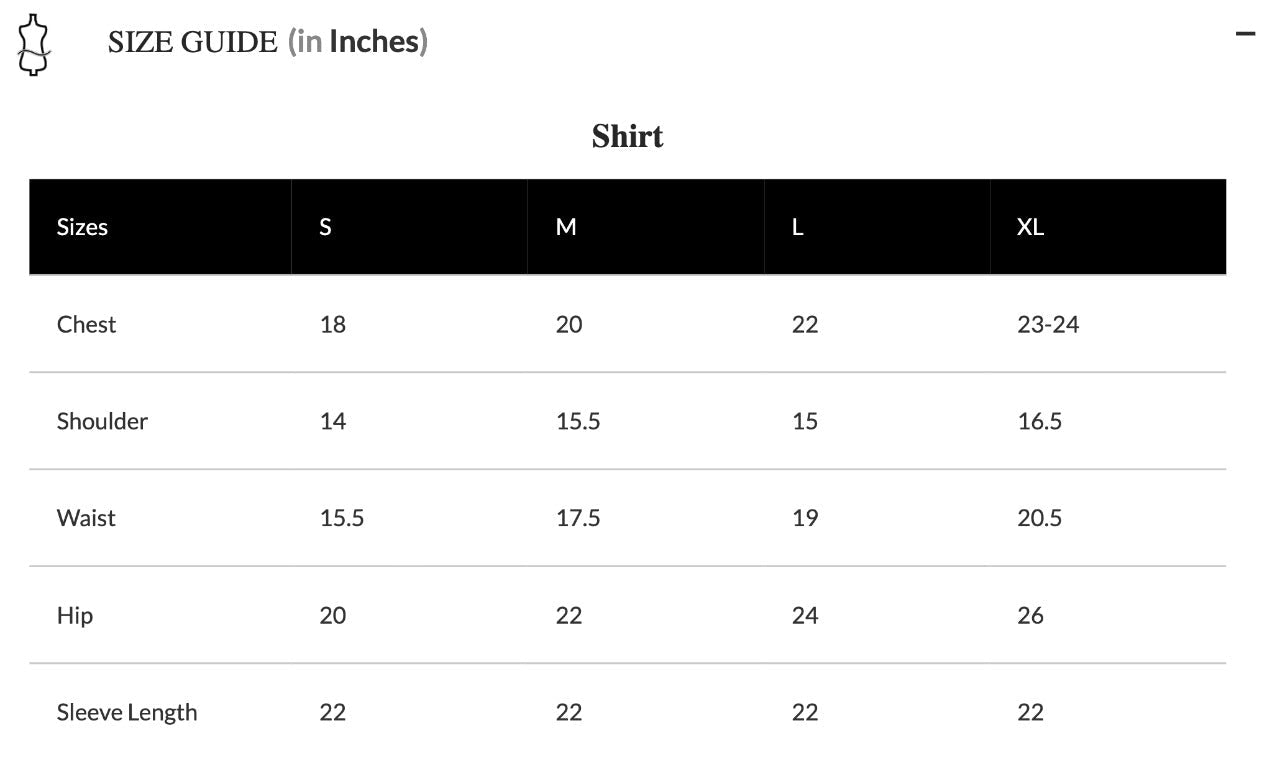
Task: Select the XL size column header
Action: point(1030,227)
